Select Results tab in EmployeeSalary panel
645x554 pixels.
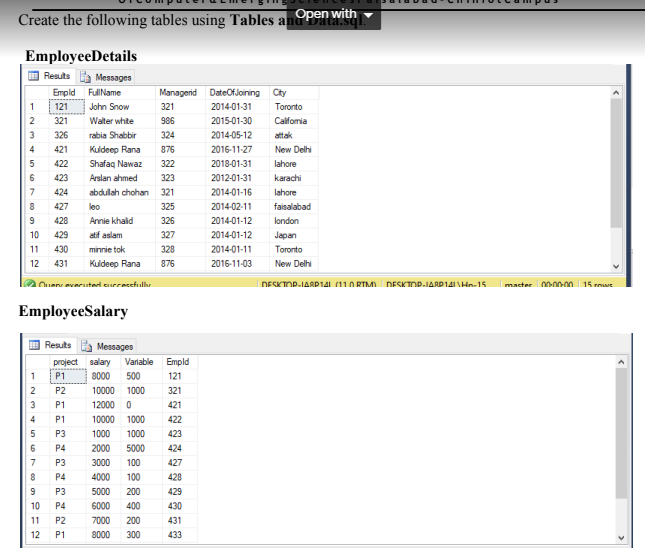tap(51, 345)
